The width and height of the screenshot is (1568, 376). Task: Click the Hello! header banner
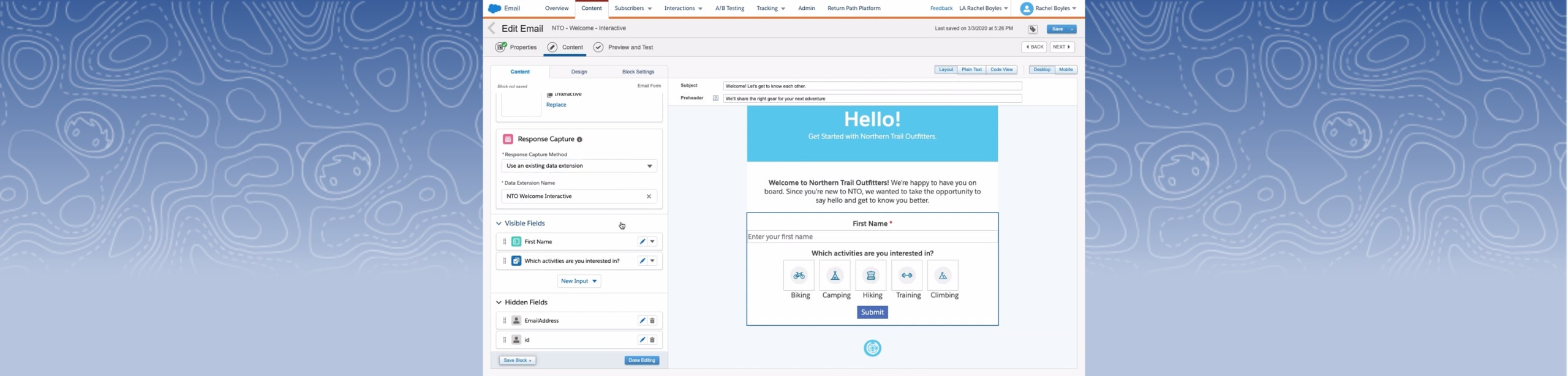[x=872, y=134]
